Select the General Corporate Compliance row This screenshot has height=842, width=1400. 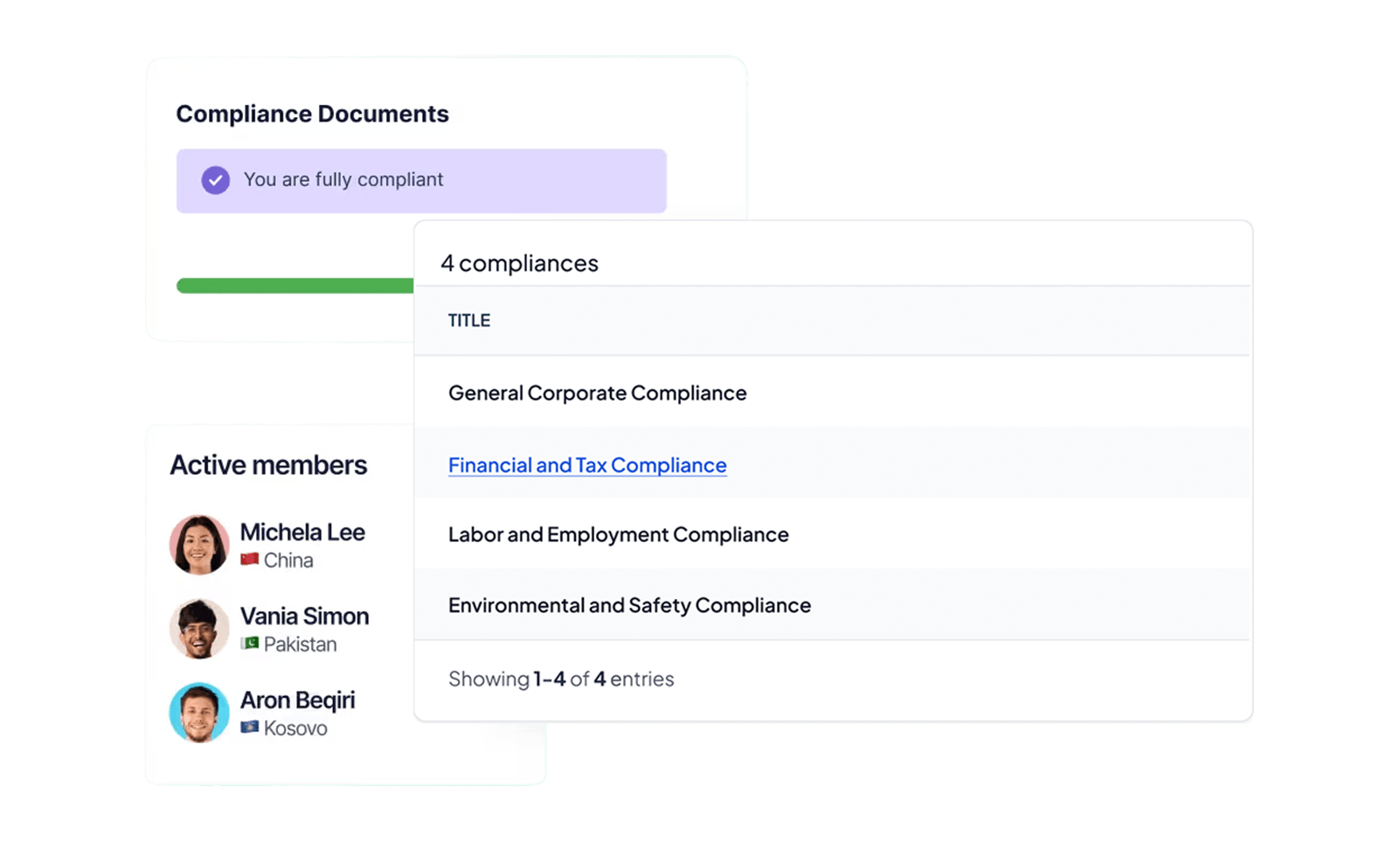pyautogui.click(x=597, y=393)
